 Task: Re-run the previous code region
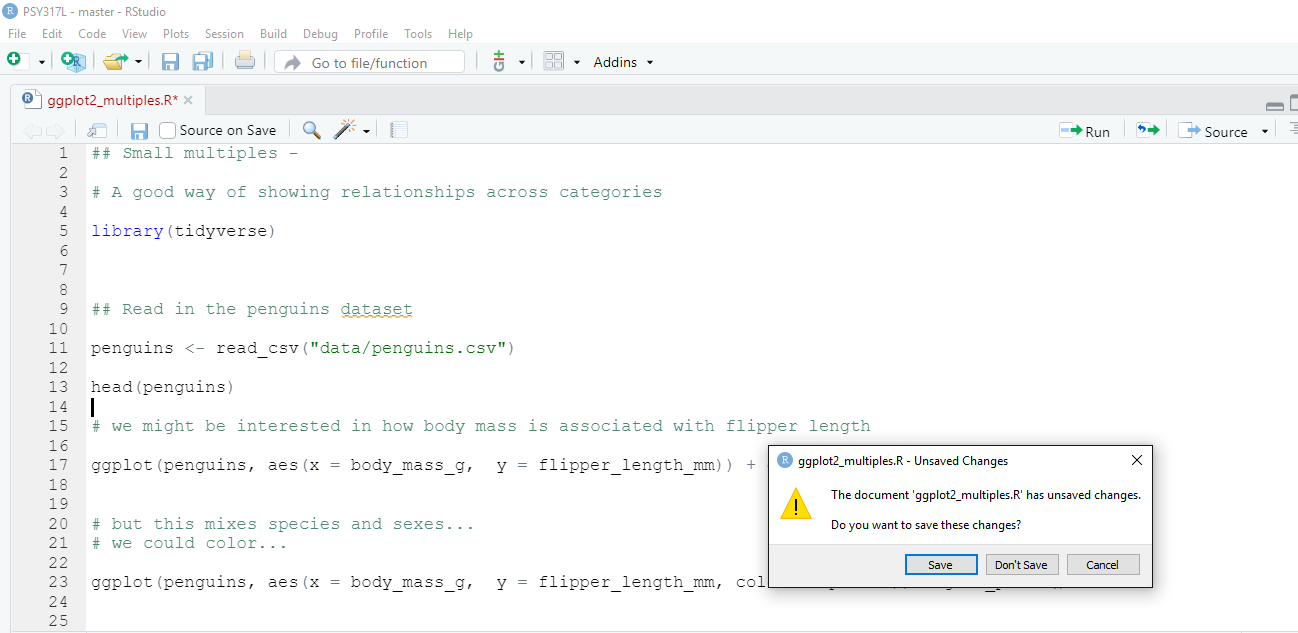coord(1147,131)
